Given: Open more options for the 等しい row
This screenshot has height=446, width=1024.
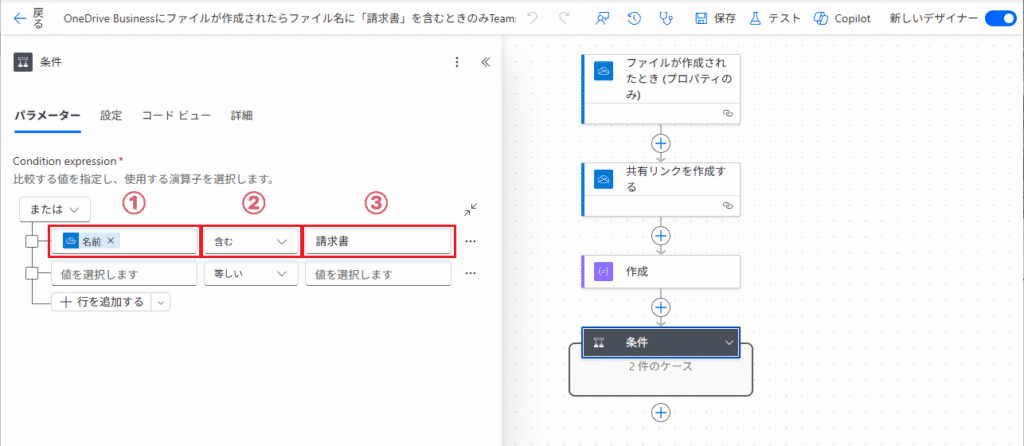Looking at the screenshot, I should [470, 274].
